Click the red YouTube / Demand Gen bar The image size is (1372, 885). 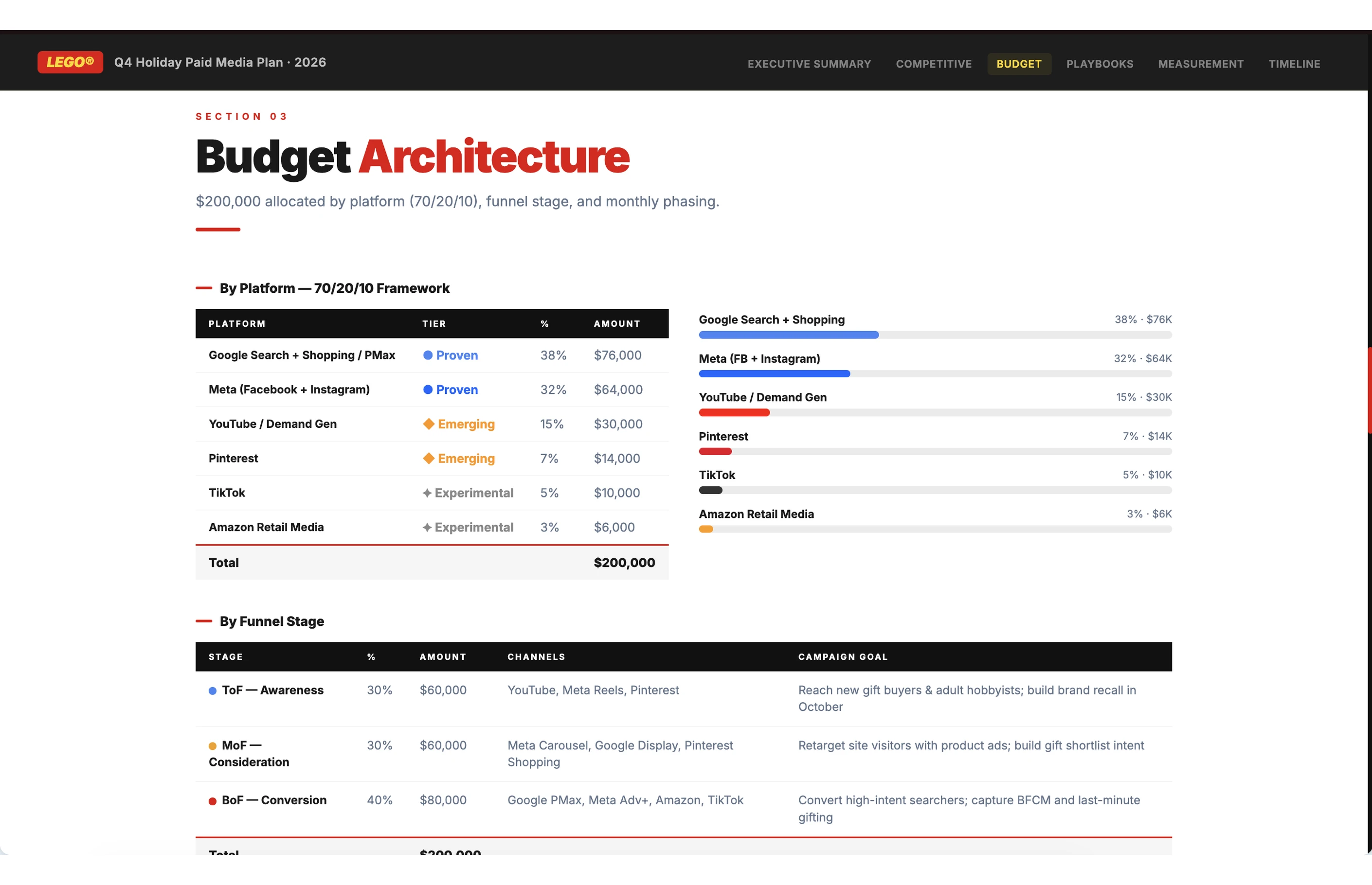click(734, 413)
